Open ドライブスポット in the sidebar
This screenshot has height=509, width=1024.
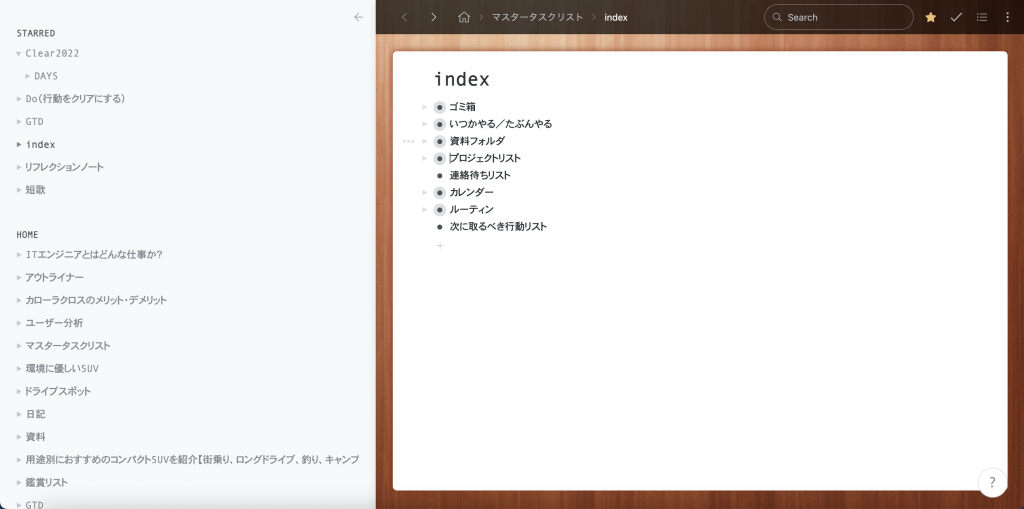coord(58,391)
